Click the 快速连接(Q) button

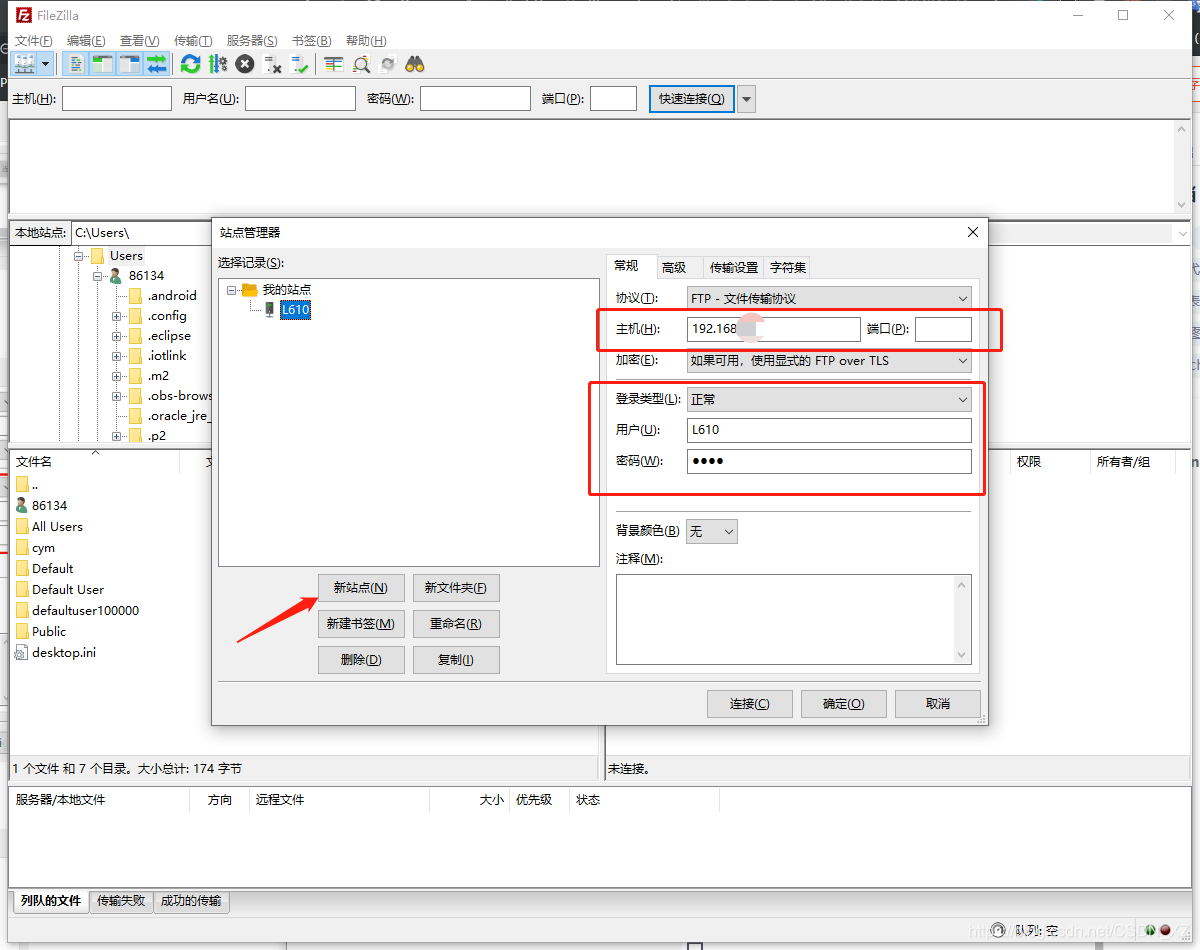point(692,99)
